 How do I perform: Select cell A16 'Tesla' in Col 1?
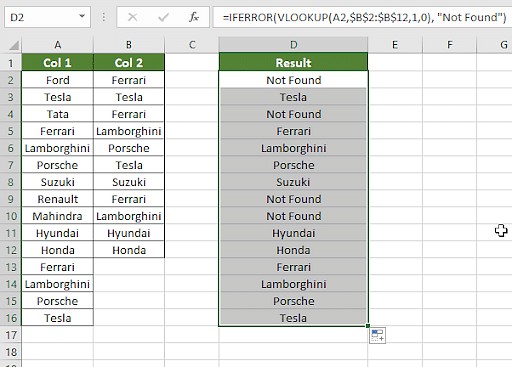pyautogui.click(x=57, y=318)
